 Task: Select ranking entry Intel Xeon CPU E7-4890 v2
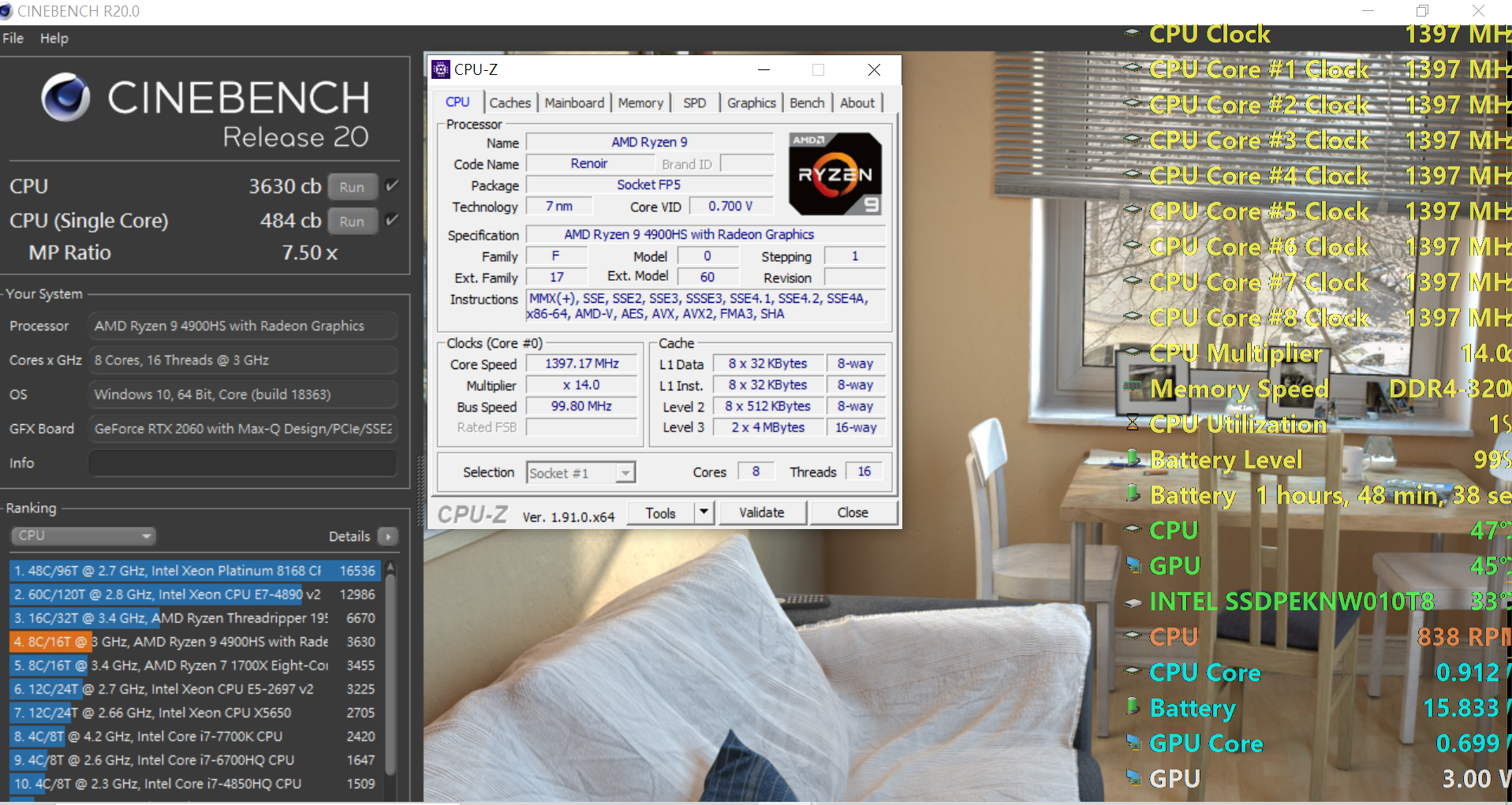(x=195, y=594)
